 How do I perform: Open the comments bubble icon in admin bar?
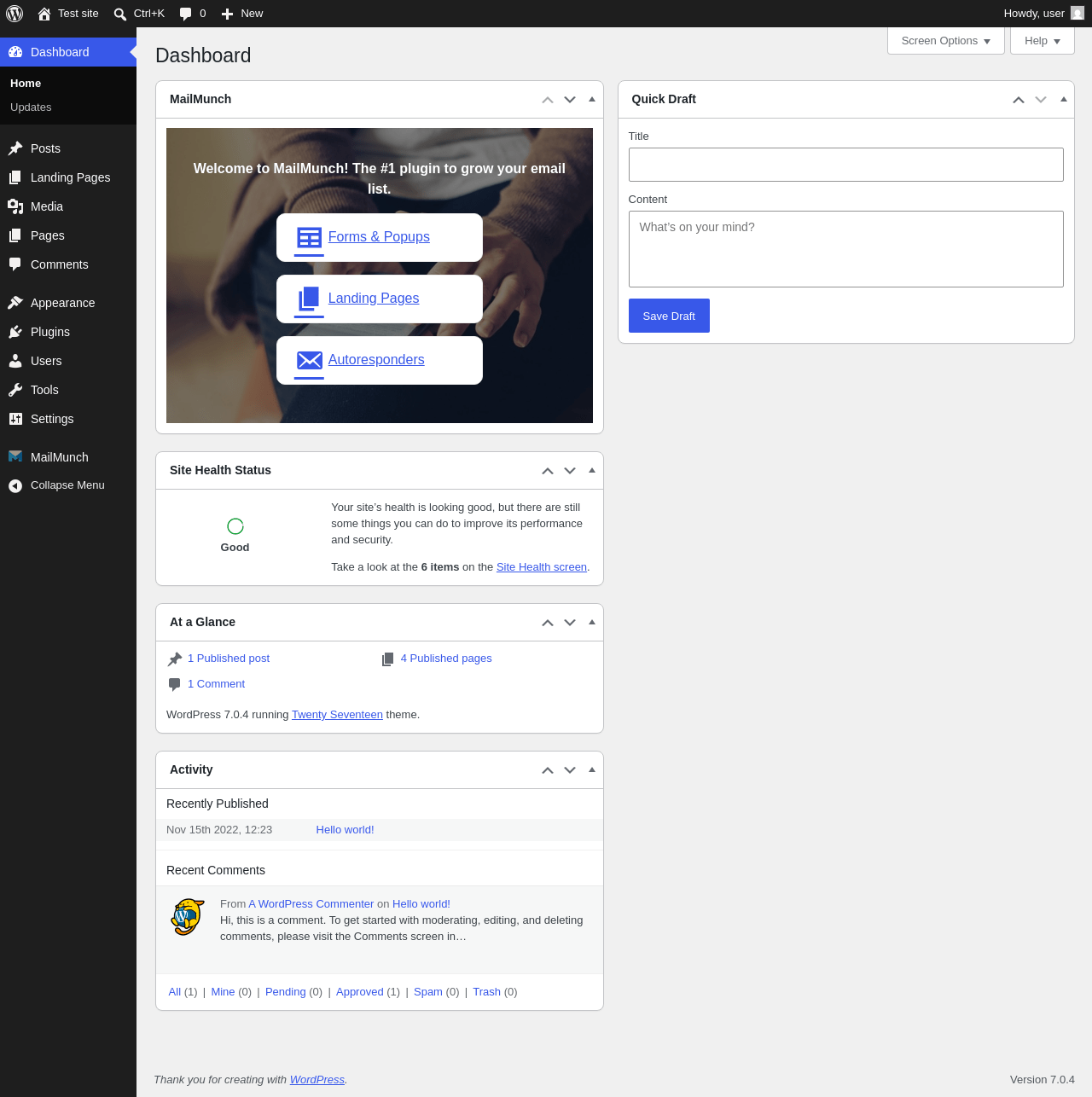tap(185, 14)
